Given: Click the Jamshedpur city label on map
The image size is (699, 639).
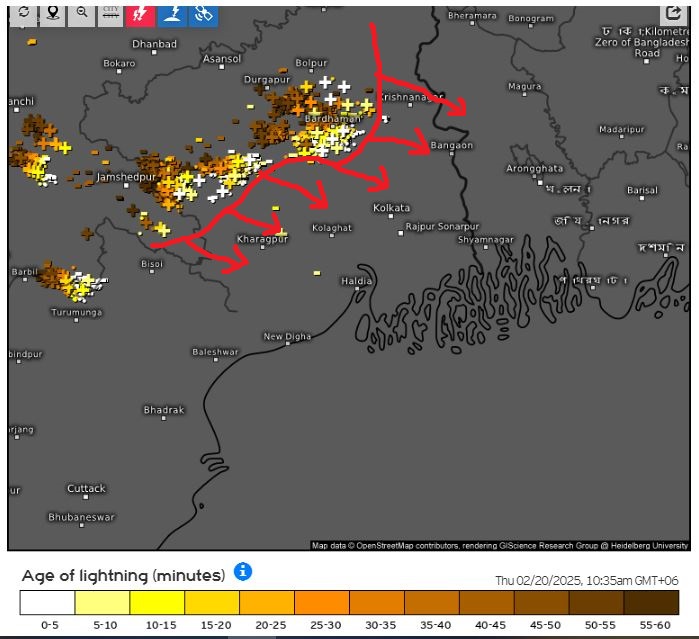Looking at the screenshot, I should tap(127, 177).
